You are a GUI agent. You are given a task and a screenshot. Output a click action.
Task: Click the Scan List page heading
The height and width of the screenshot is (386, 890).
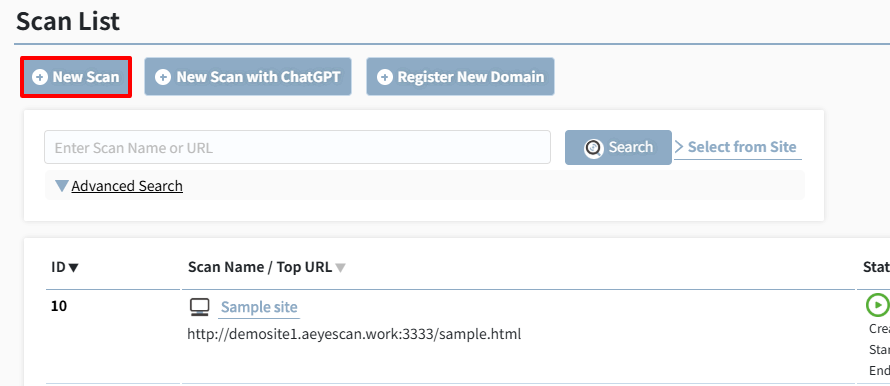click(68, 22)
